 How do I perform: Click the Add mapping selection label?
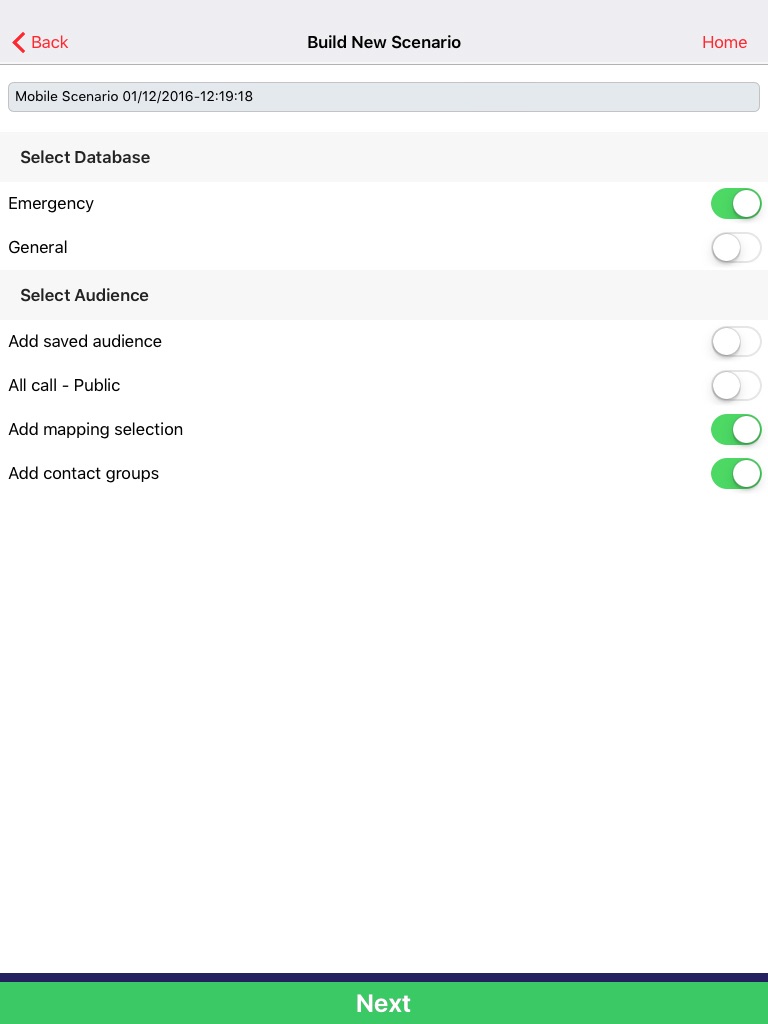(x=96, y=429)
